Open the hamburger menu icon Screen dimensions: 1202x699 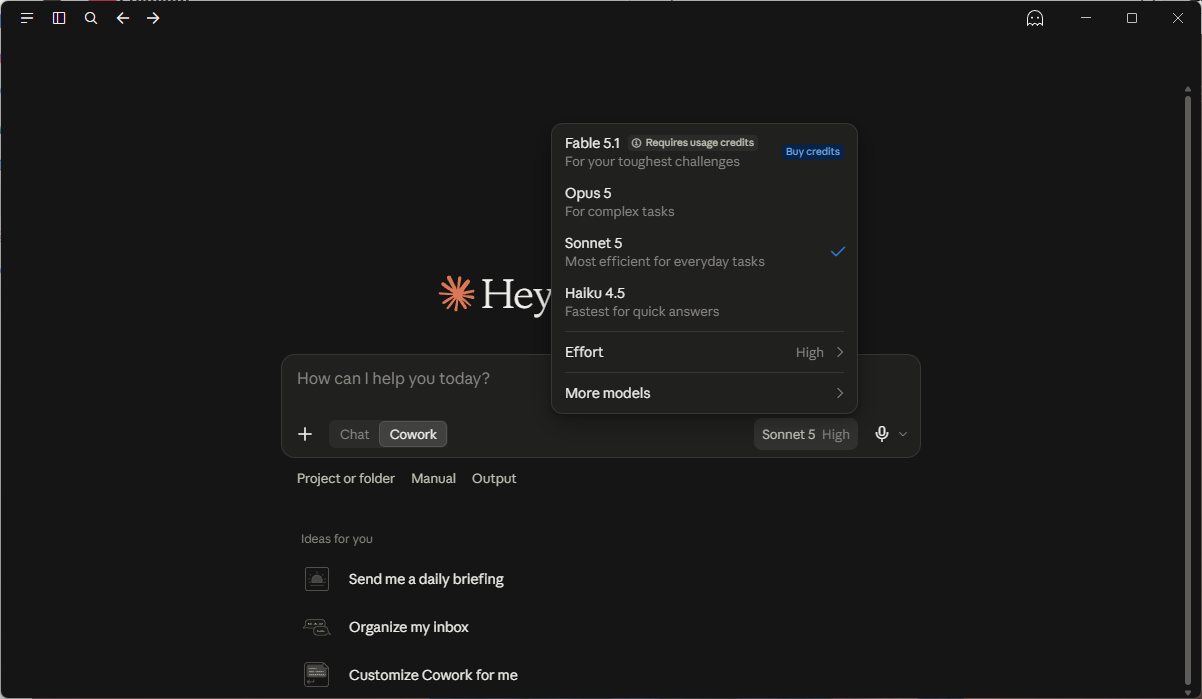(x=27, y=18)
